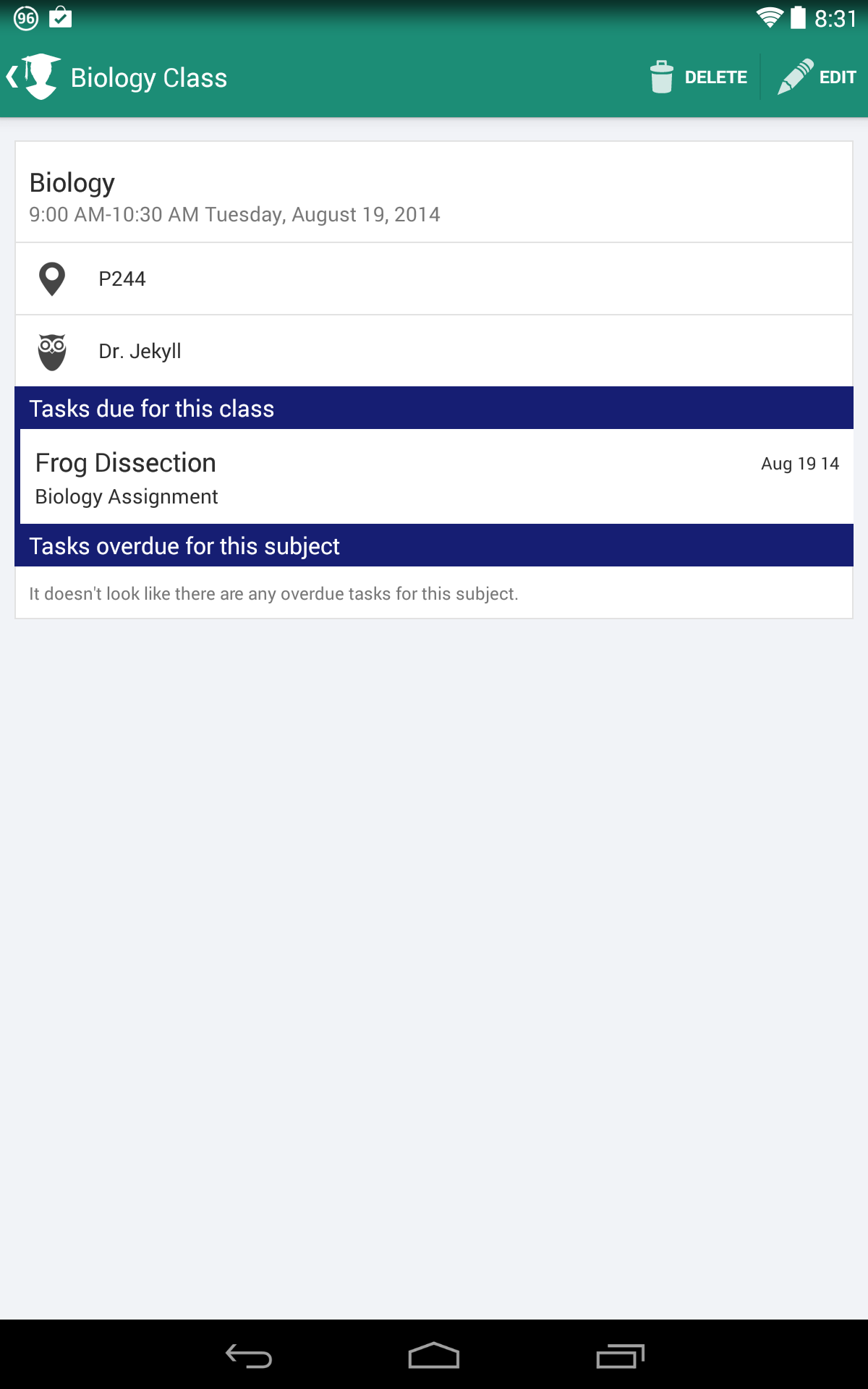868x1389 pixels.
Task: Tap the trash can delete icon
Action: coord(661,77)
